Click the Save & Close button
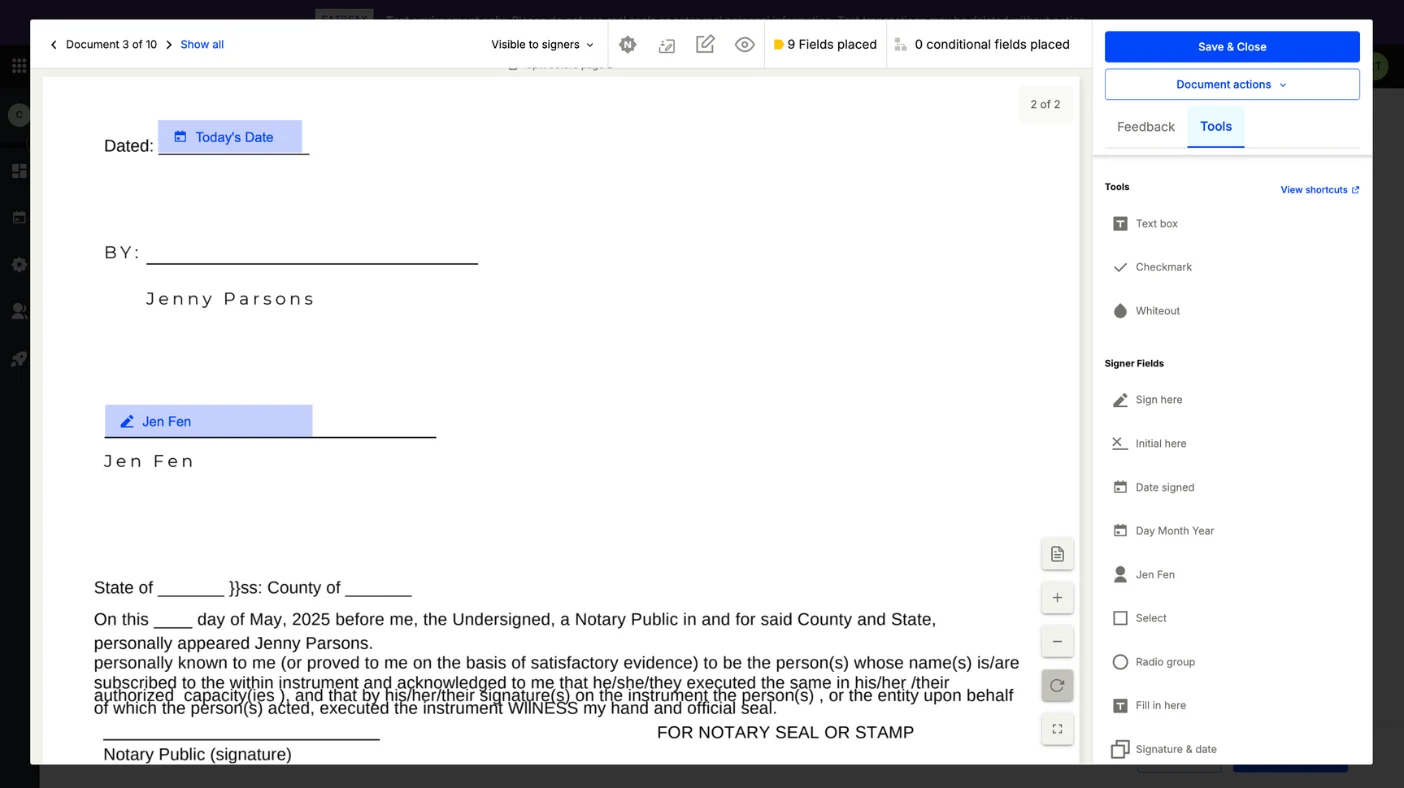The height and width of the screenshot is (788, 1404). [1232, 47]
